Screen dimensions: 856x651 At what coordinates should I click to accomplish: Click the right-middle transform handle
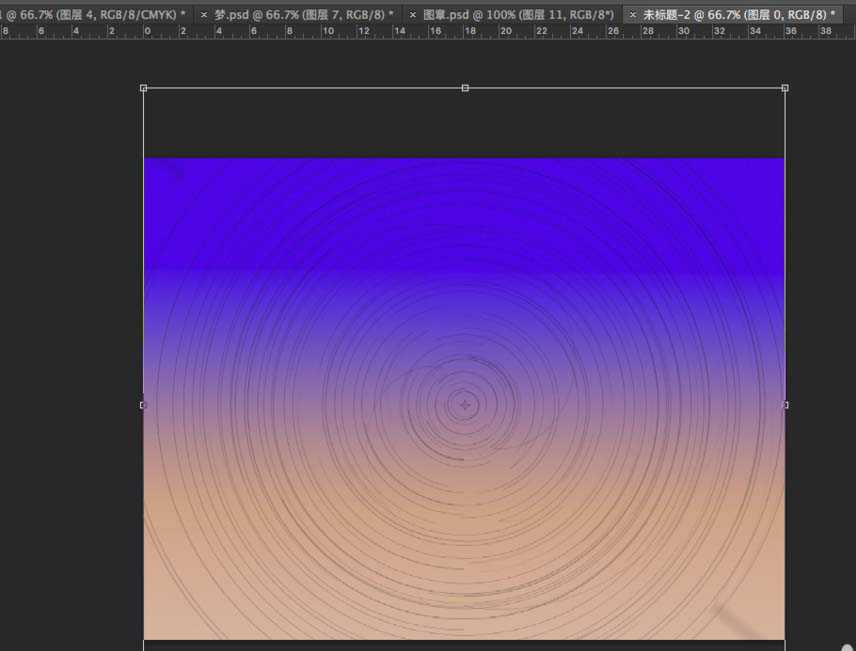click(786, 405)
